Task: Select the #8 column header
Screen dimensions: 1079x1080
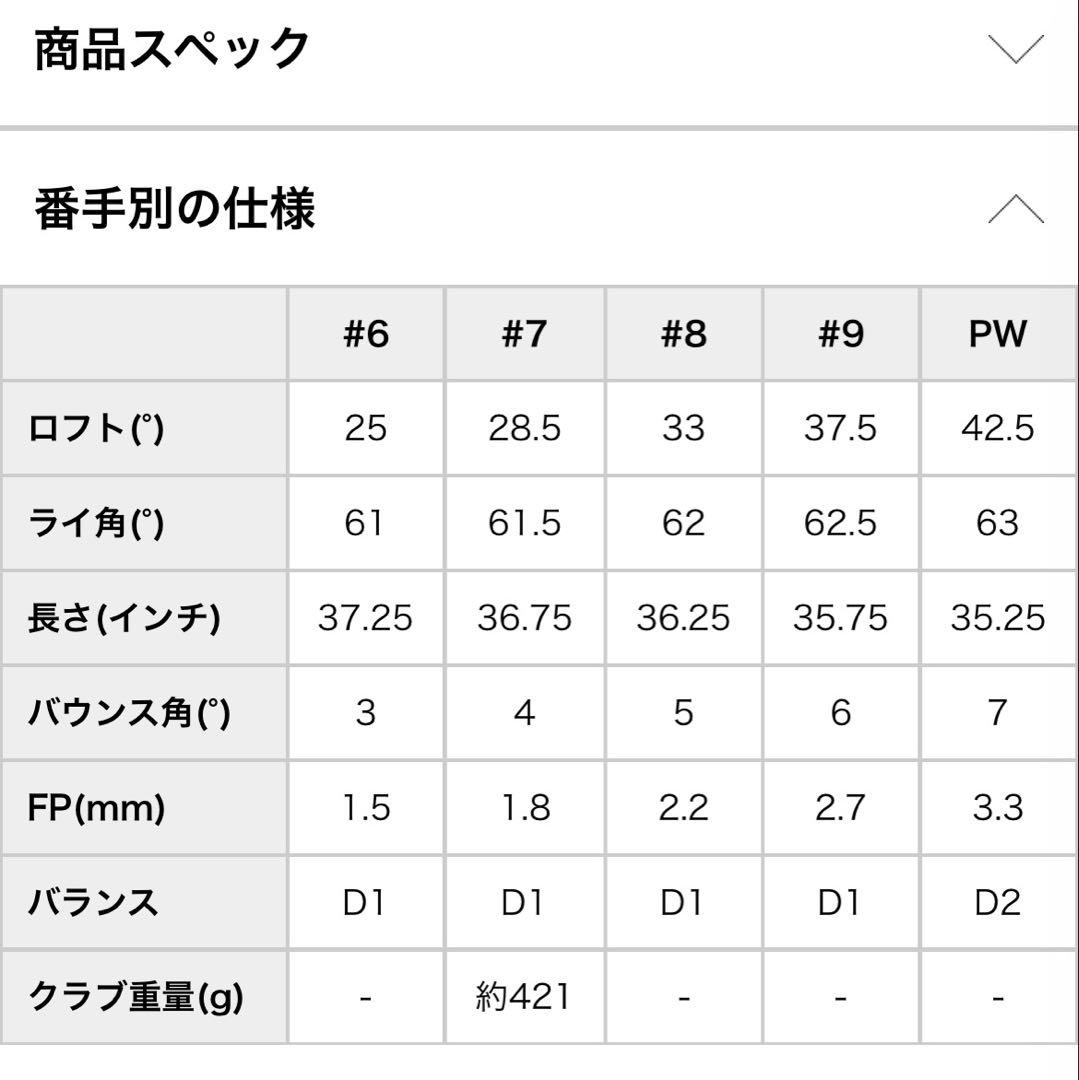Action: pyautogui.click(x=683, y=334)
